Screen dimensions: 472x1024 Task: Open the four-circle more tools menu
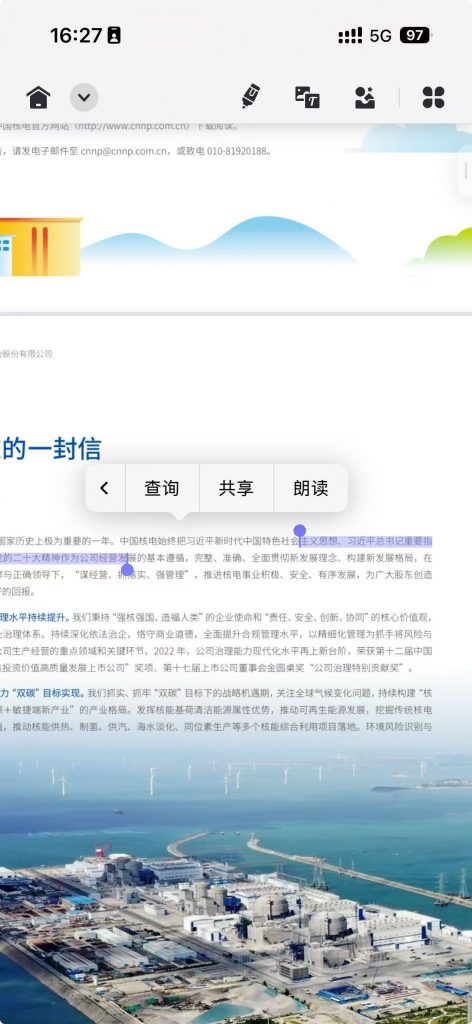point(433,97)
